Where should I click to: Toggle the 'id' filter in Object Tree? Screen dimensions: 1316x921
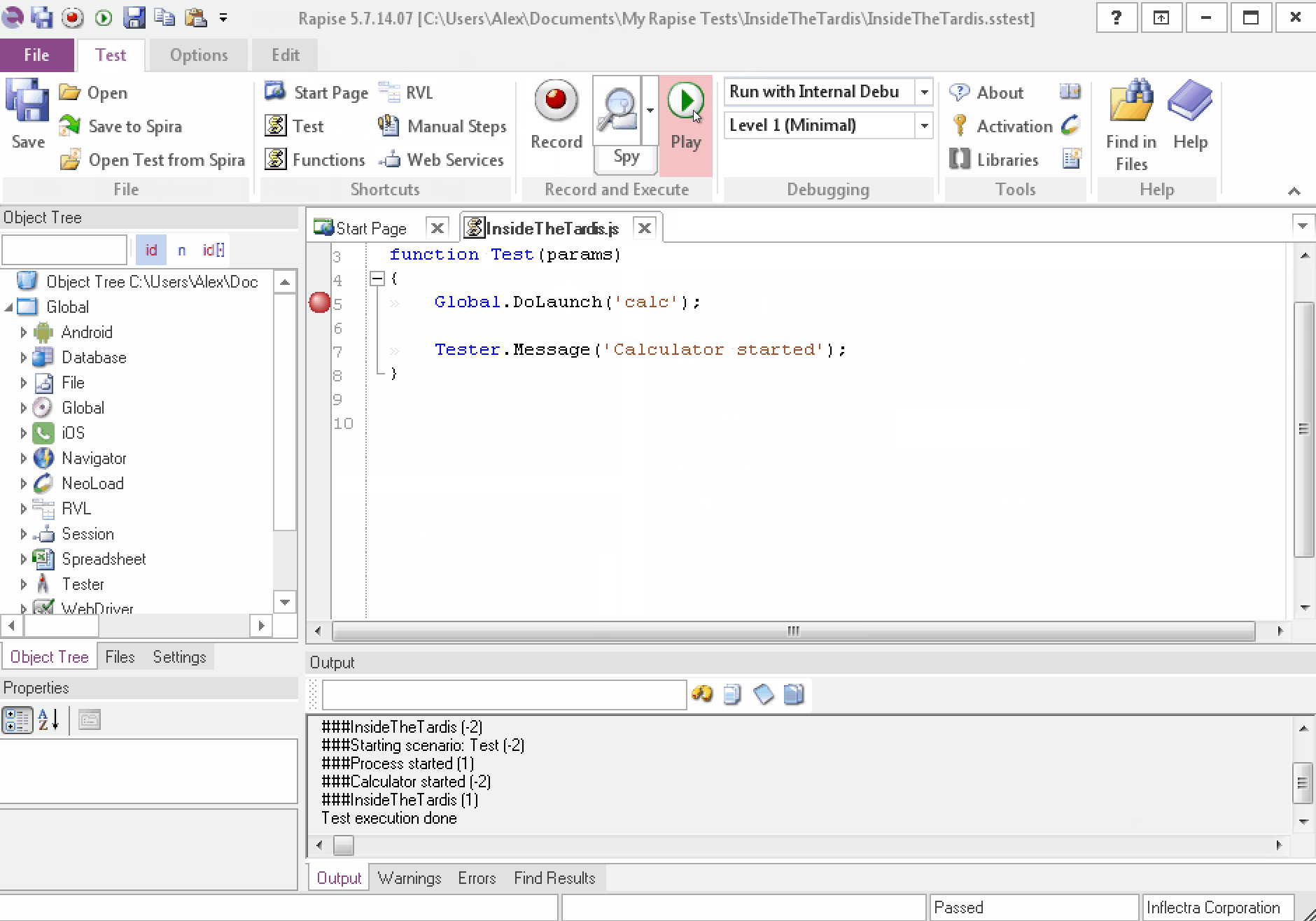151,250
